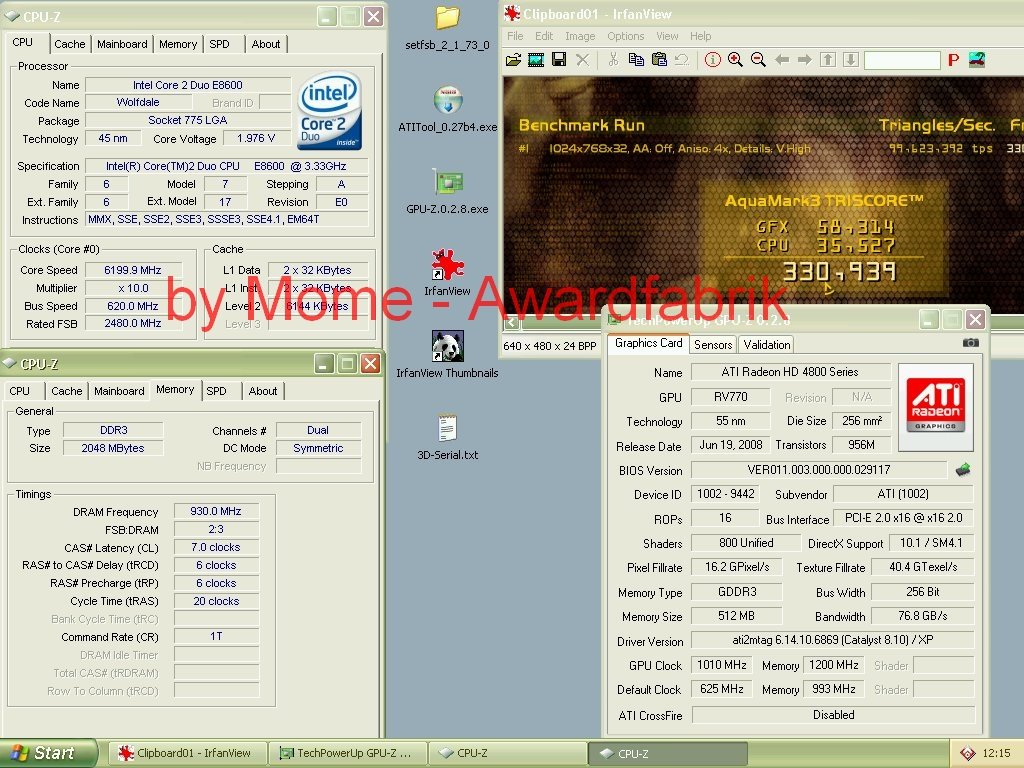
Task: Click the Core Voltage value 1.976 V
Action: [256, 138]
